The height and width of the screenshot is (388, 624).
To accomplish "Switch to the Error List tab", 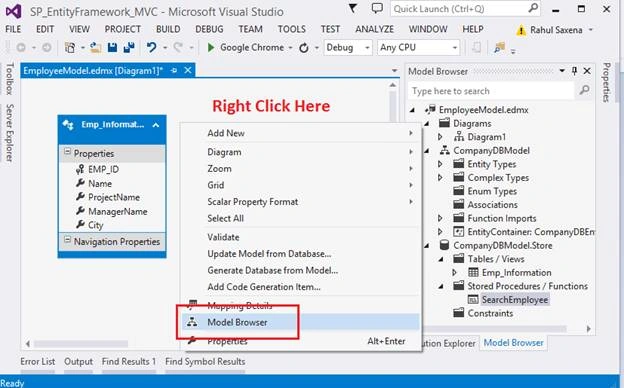I will [37, 361].
